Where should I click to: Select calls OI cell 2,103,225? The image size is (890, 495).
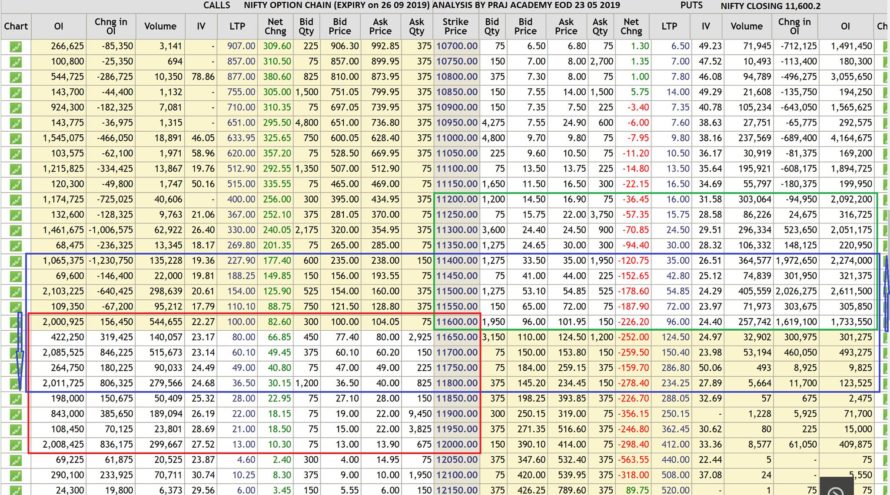(63, 291)
